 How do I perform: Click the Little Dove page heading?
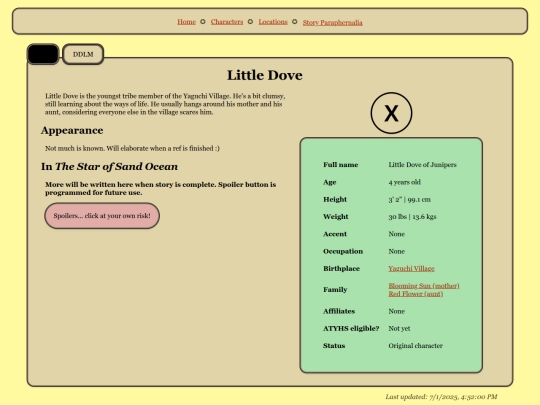pyautogui.click(x=264, y=75)
